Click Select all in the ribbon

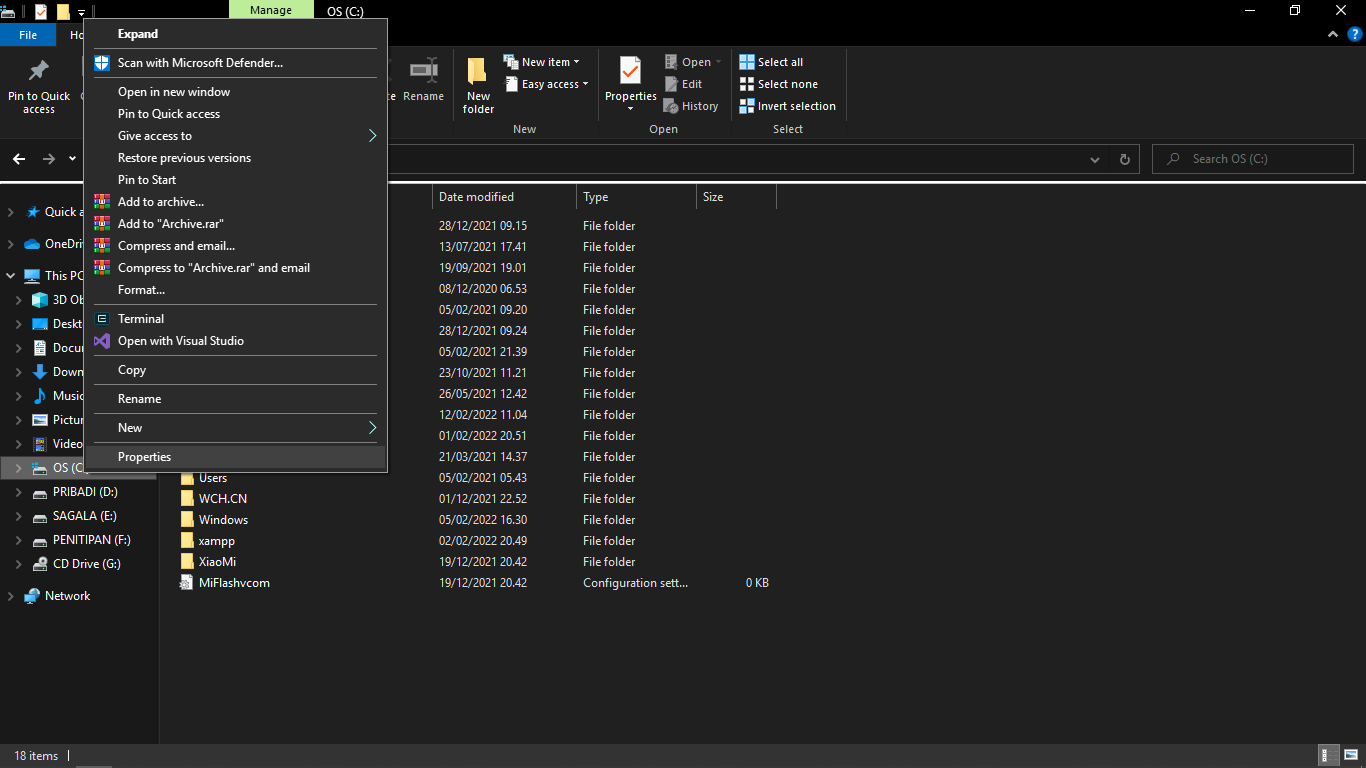[771, 62]
